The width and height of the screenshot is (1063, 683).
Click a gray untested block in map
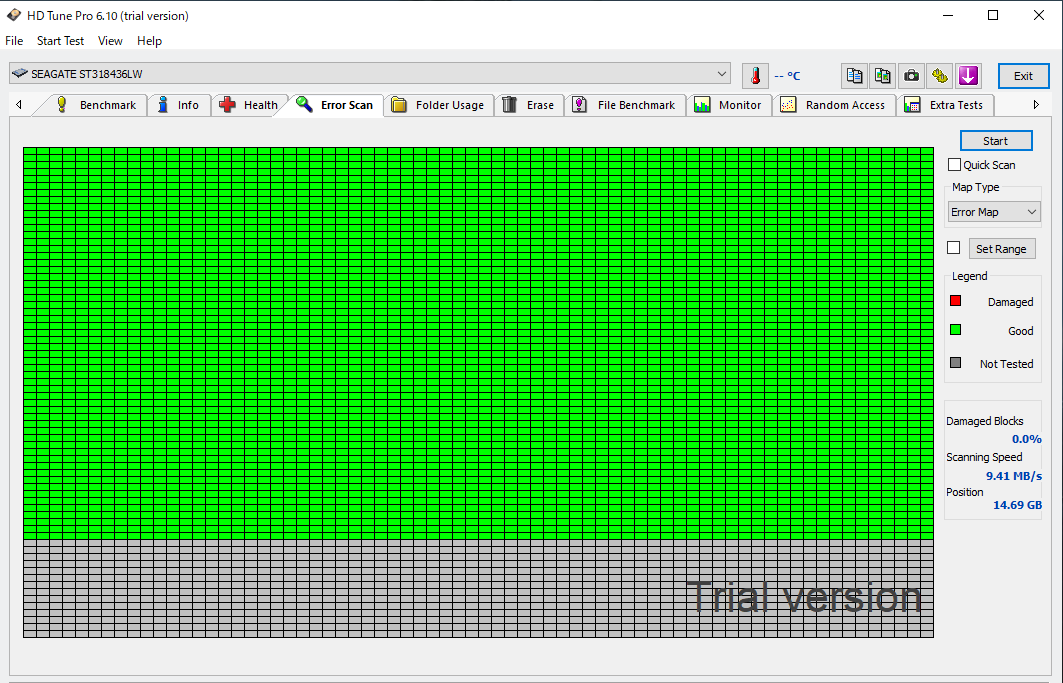point(300,590)
